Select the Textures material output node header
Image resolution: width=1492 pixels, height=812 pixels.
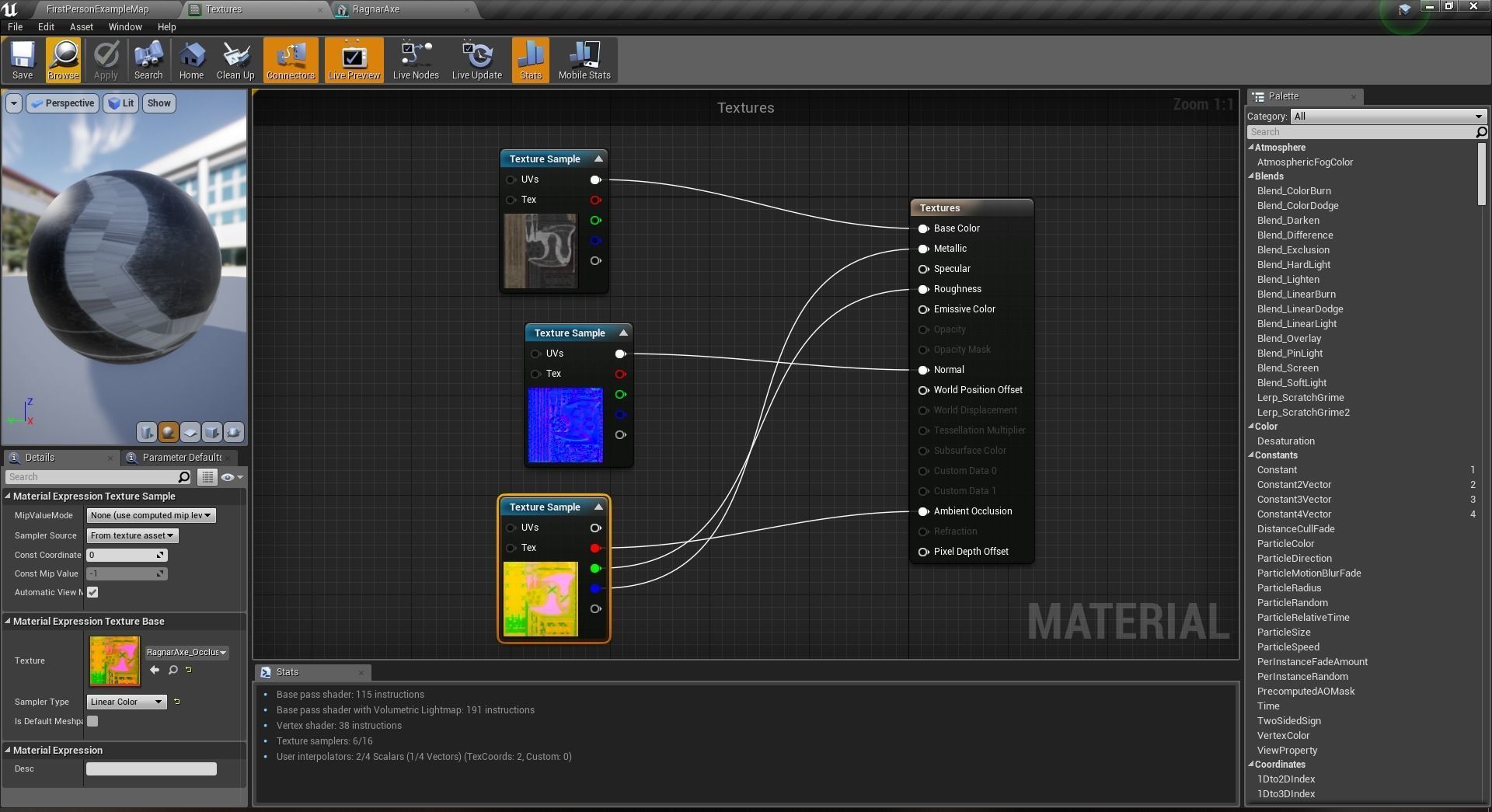[971, 207]
